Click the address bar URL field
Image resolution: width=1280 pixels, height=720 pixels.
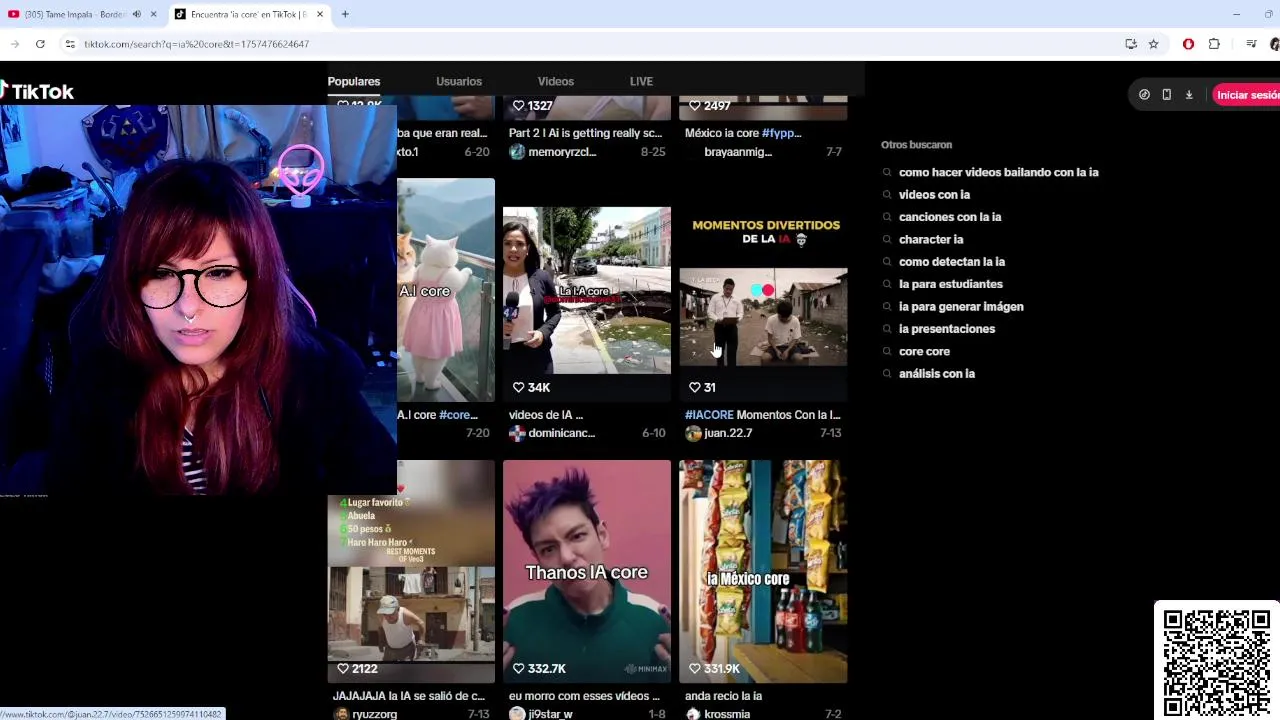click(x=590, y=44)
